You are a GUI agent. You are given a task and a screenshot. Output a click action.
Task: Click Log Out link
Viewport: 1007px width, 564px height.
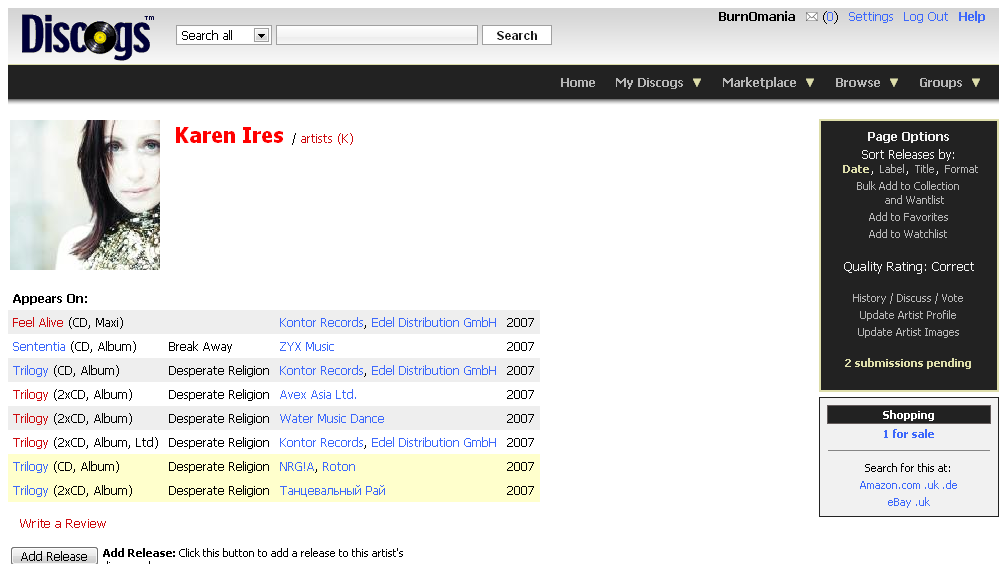click(x=925, y=17)
